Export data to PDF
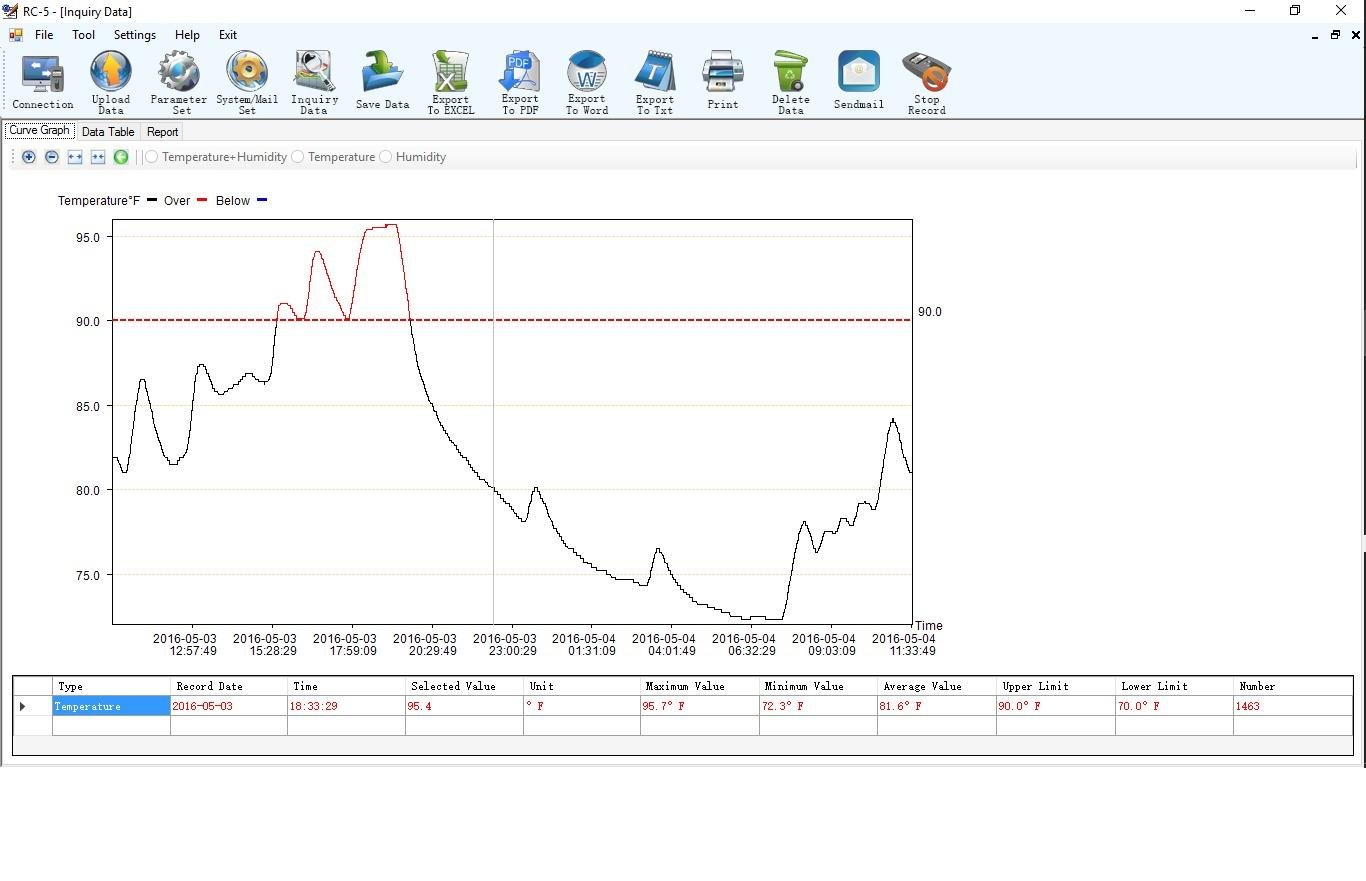The image size is (1366, 881). (519, 82)
